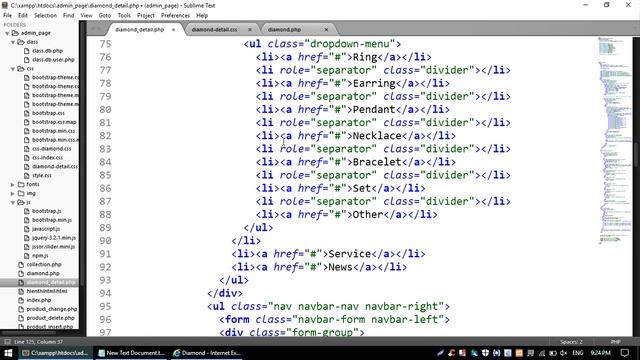The image size is (640, 360).
Task: Switch to diamond.php tab
Action: (x=284, y=30)
